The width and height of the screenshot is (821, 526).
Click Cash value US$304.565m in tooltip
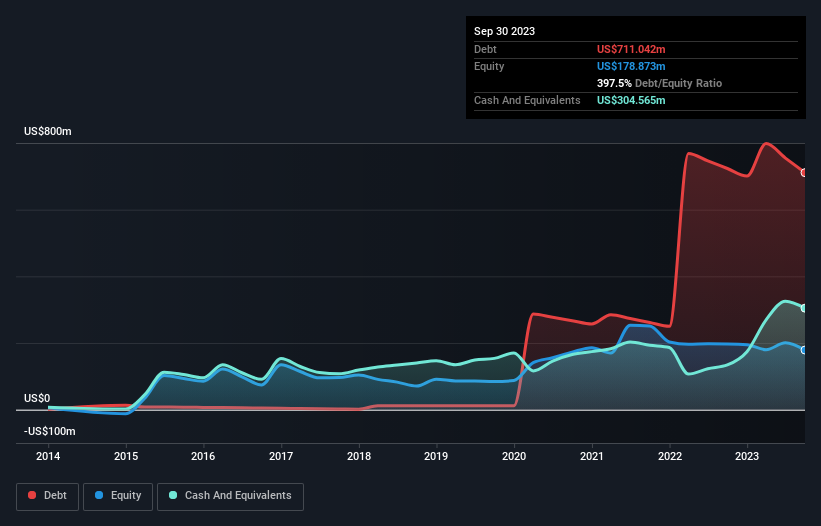tap(633, 100)
